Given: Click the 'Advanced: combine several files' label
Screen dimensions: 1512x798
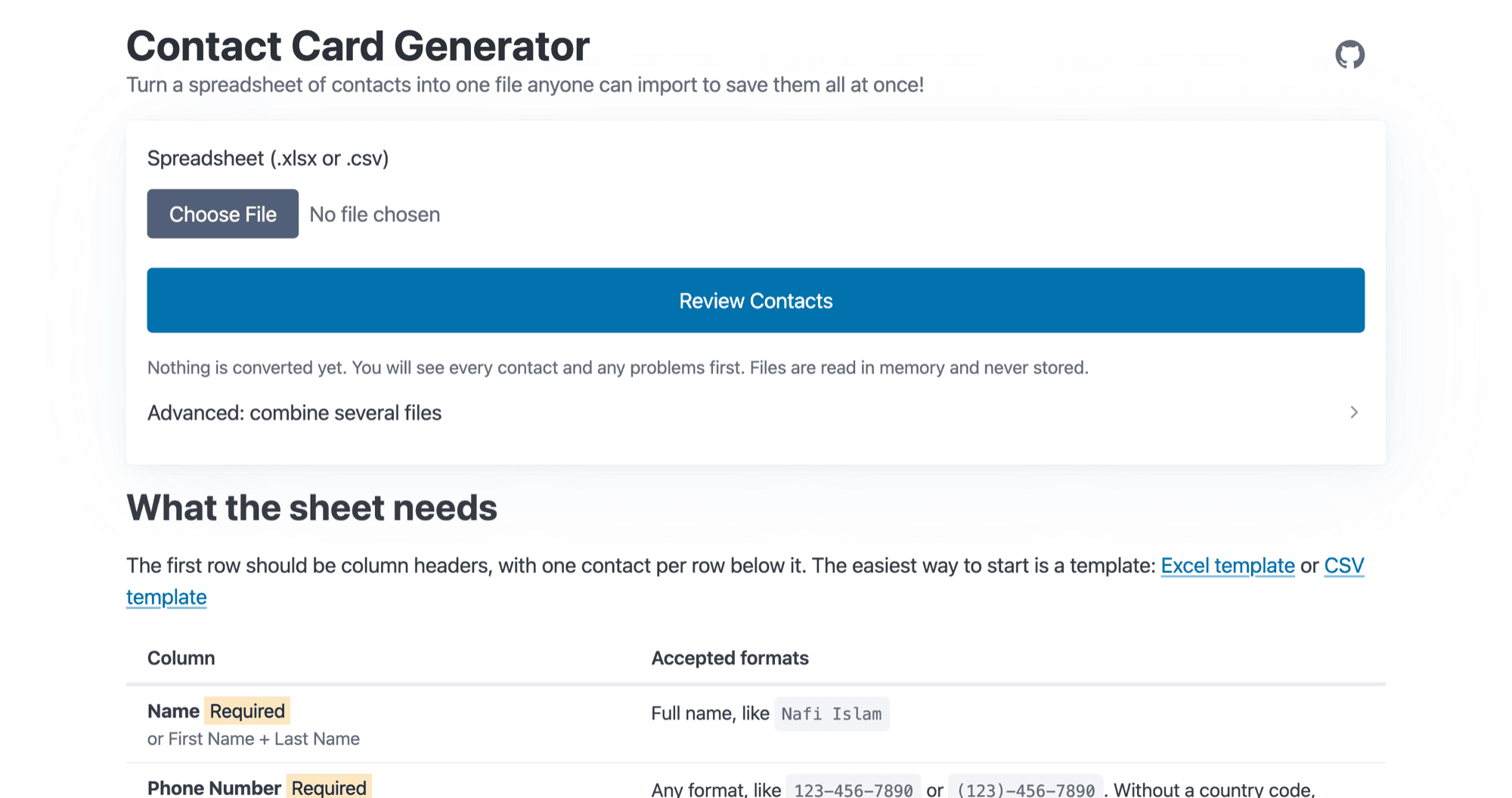Looking at the screenshot, I should click(x=294, y=413).
